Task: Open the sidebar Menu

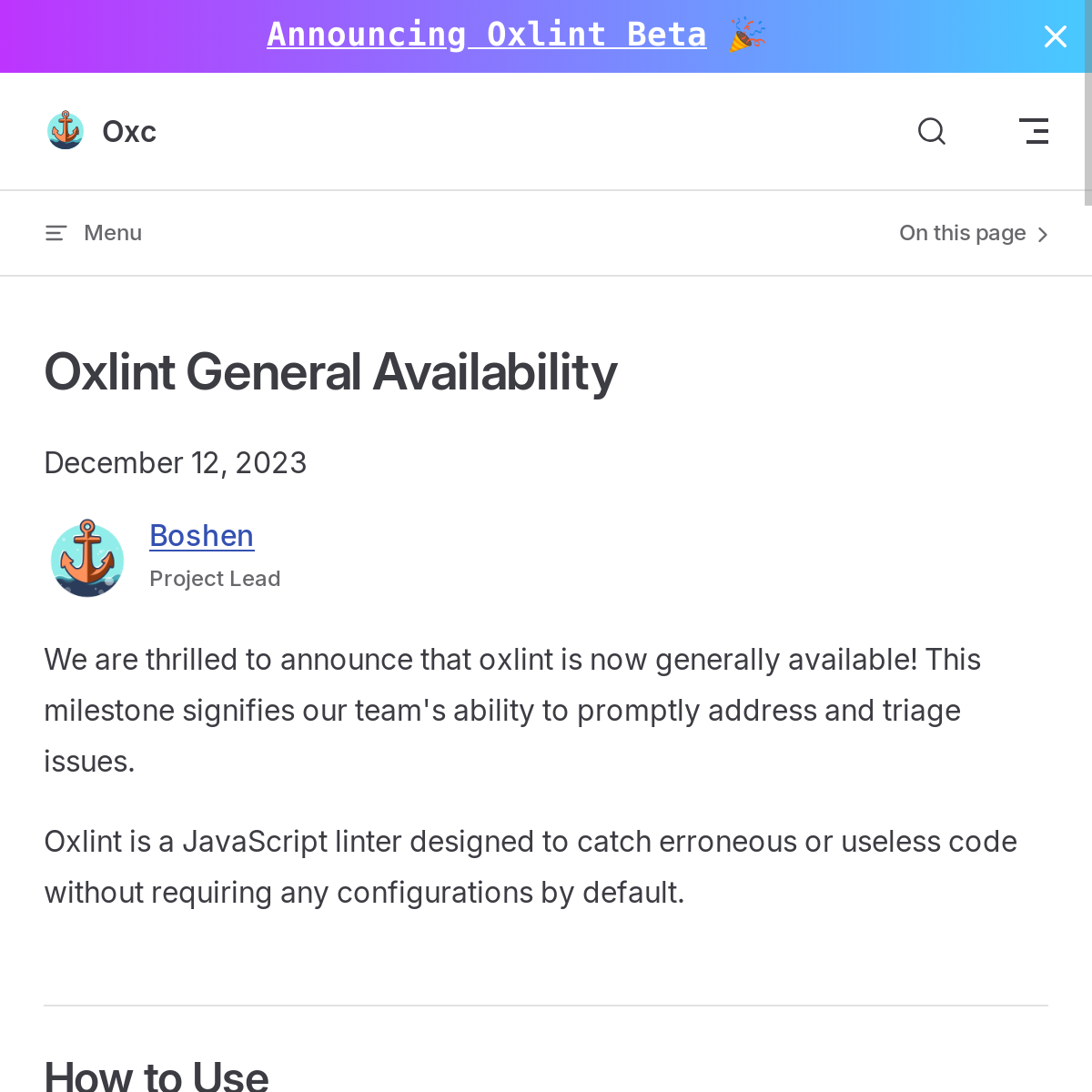Action: click(94, 233)
